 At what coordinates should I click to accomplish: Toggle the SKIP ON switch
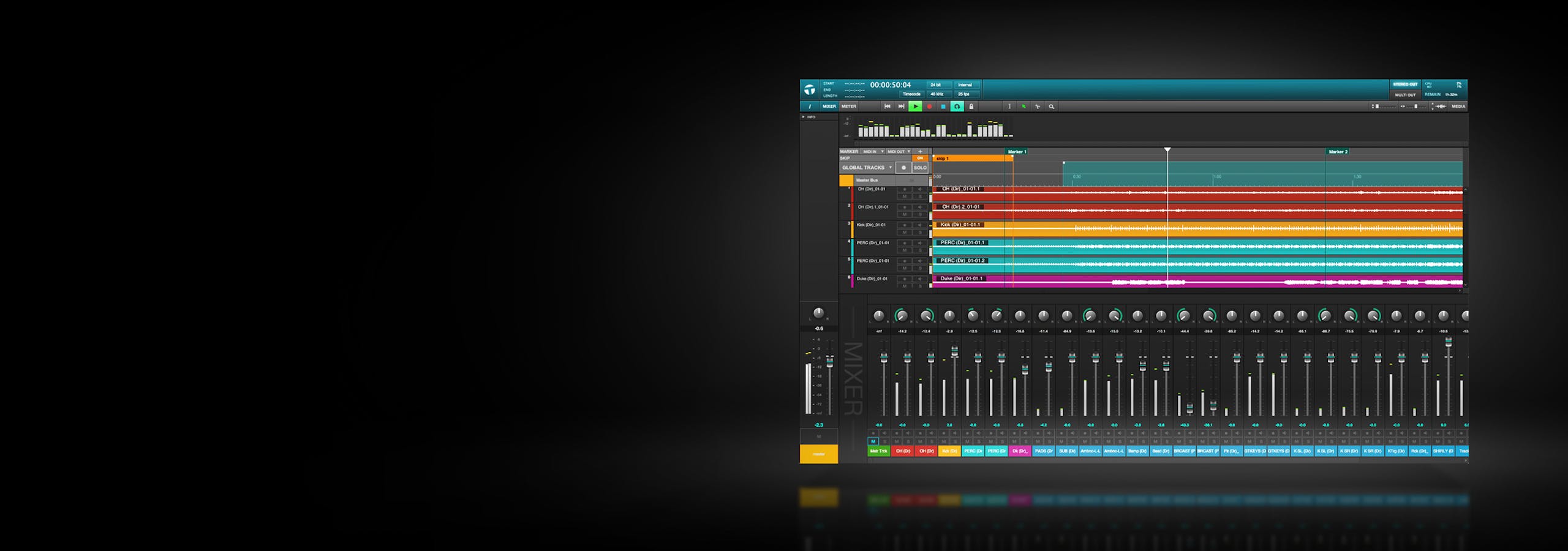920,158
